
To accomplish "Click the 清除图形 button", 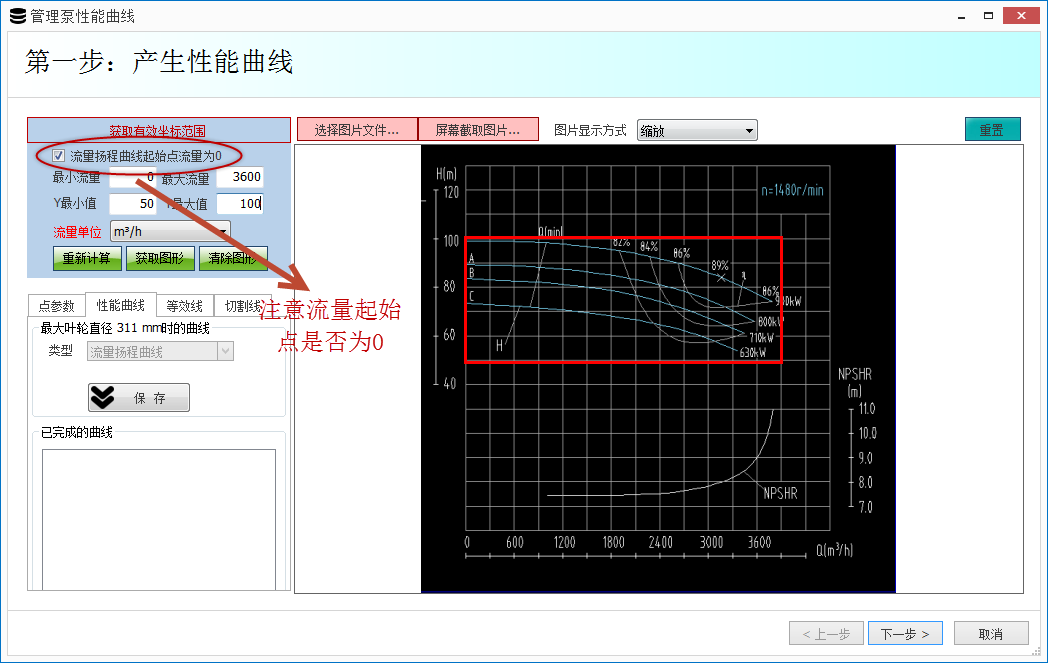I will coord(233,258).
